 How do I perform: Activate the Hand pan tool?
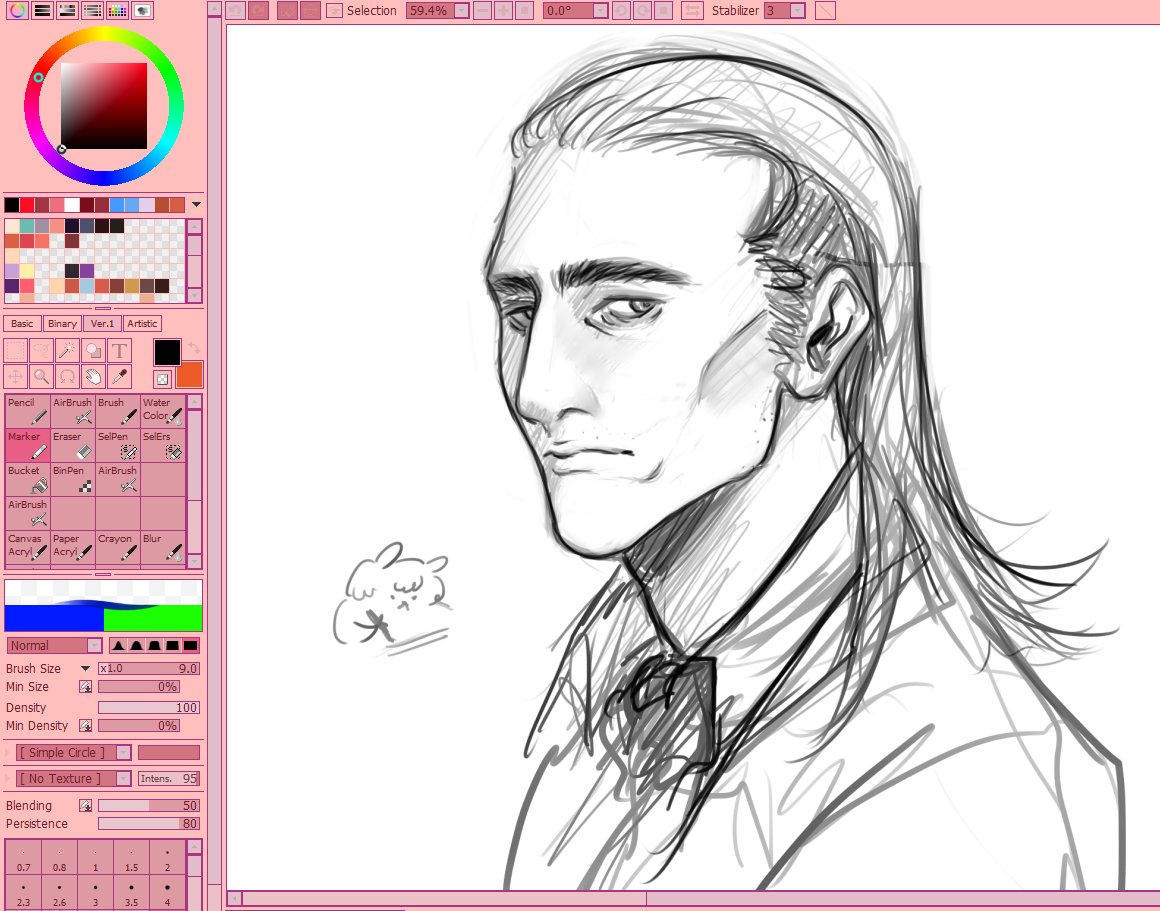tap(93, 376)
